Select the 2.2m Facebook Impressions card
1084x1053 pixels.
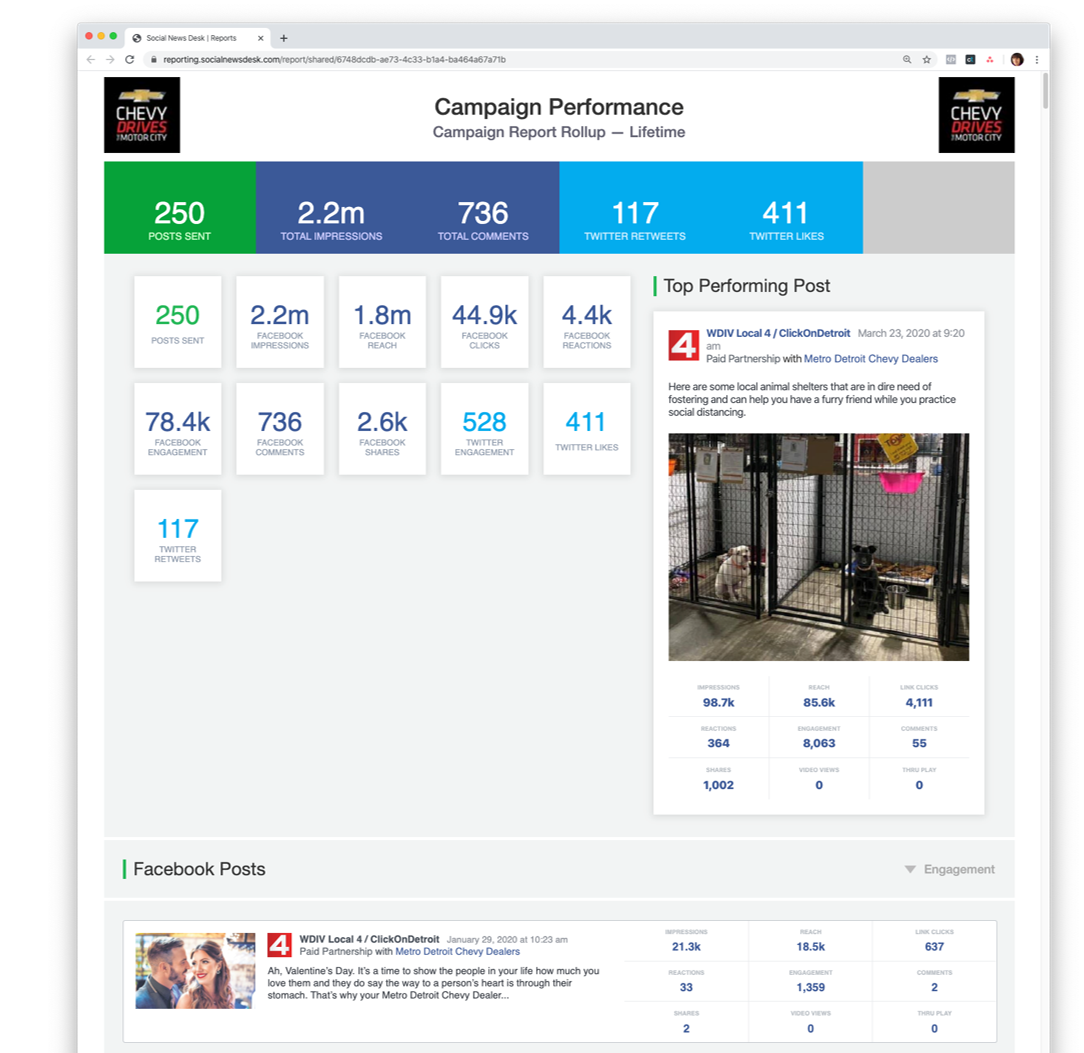pyautogui.click(x=280, y=322)
